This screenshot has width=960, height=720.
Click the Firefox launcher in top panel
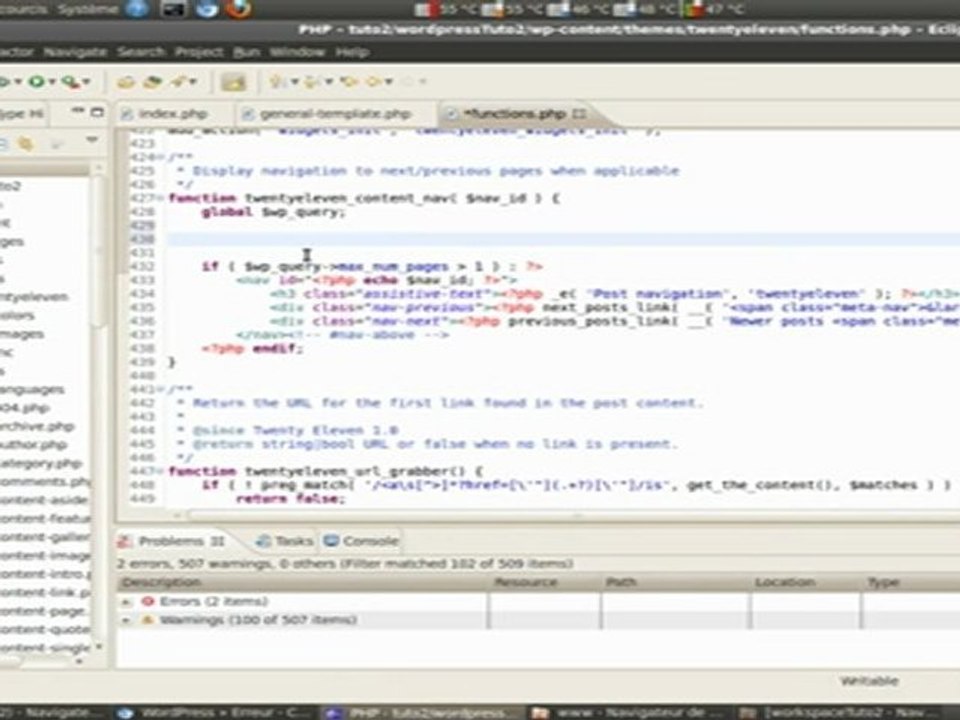[238, 9]
